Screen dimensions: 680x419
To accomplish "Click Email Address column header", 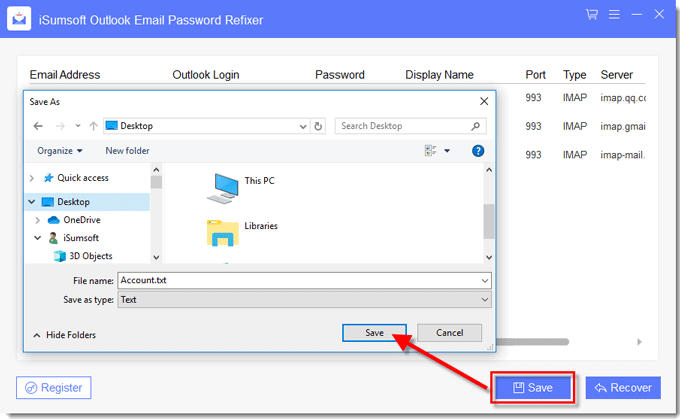I will click(x=65, y=75).
